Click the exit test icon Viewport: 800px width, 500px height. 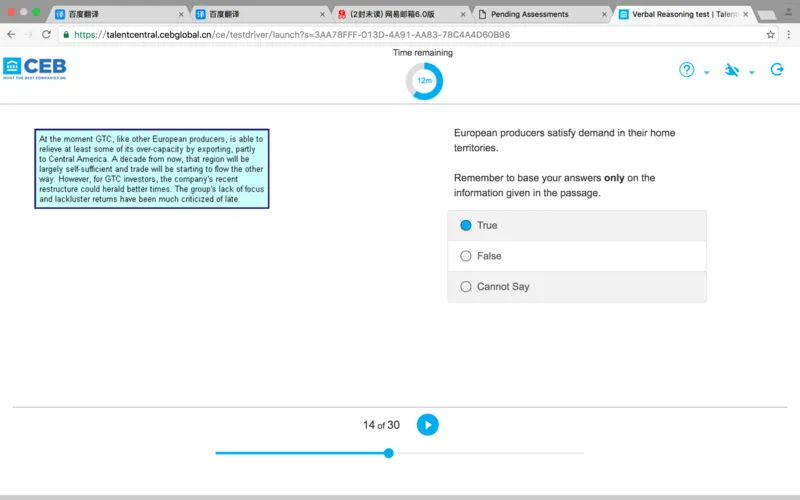pyautogui.click(x=777, y=70)
